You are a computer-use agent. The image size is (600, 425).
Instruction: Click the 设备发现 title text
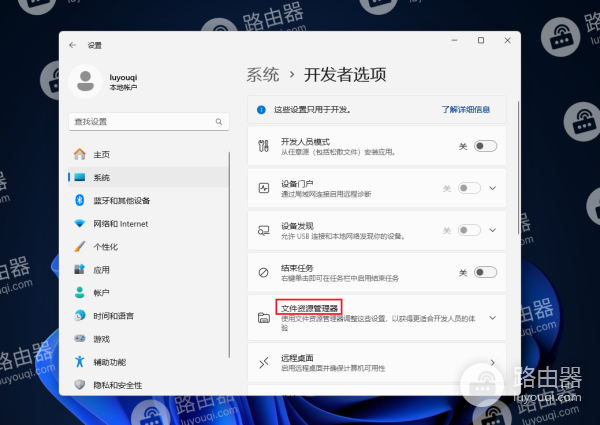point(297,226)
